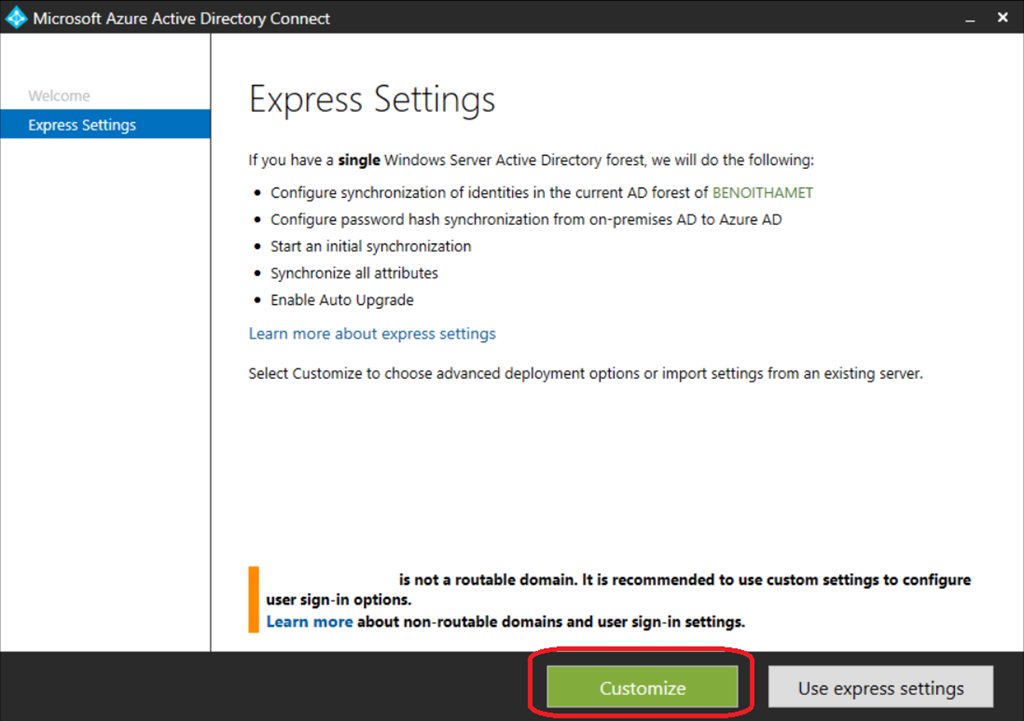Click the Azure AD Connect logo icon
Screen dimensions: 1024x721
click(16, 18)
